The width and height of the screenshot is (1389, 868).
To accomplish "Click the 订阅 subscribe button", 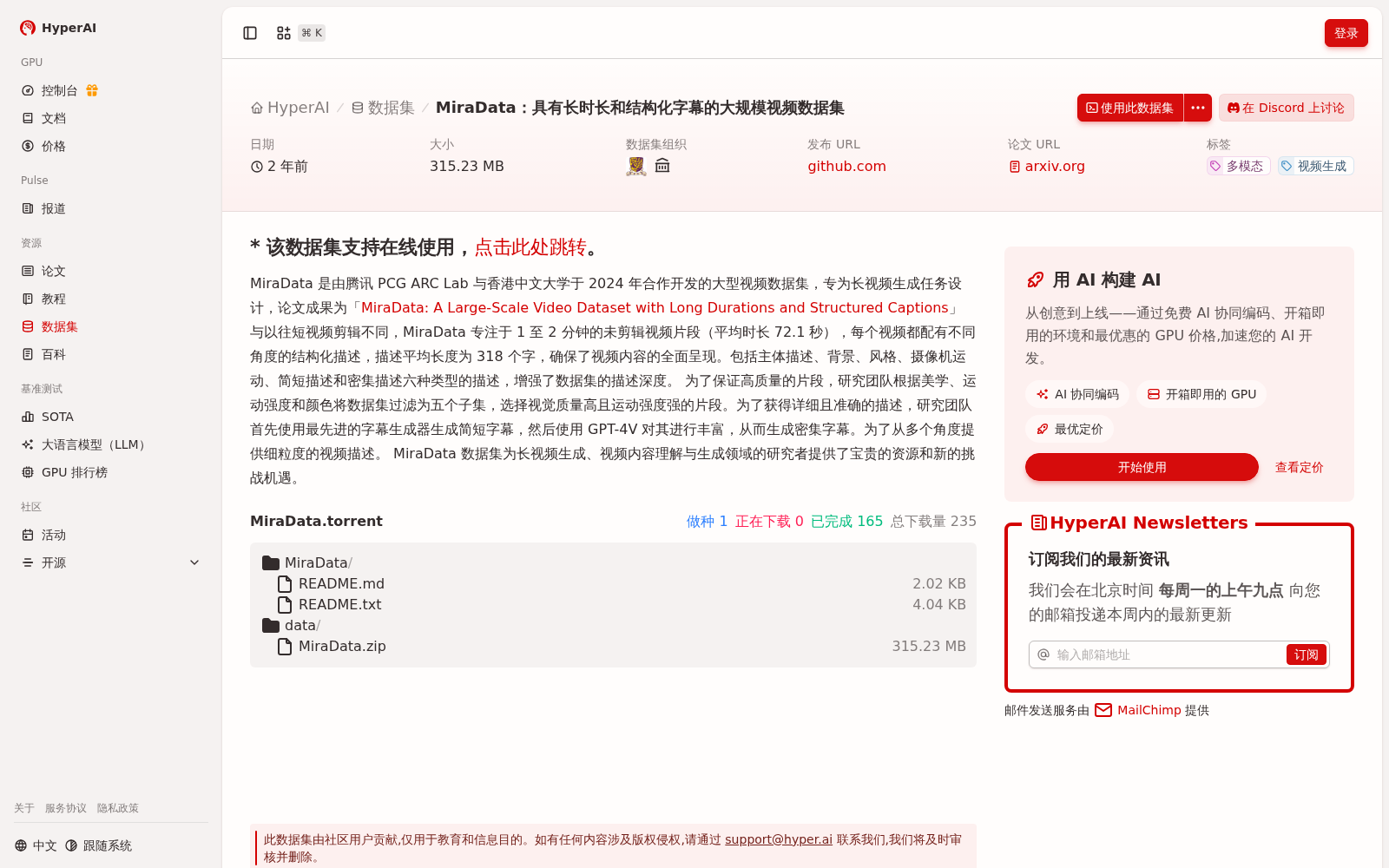I will point(1307,654).
